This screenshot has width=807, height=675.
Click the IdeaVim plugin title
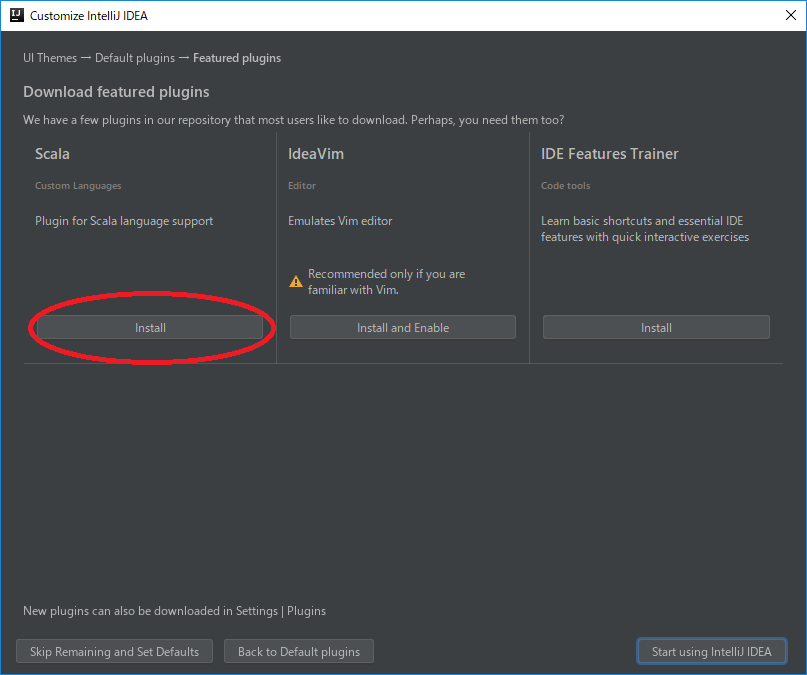click(315, 154)
